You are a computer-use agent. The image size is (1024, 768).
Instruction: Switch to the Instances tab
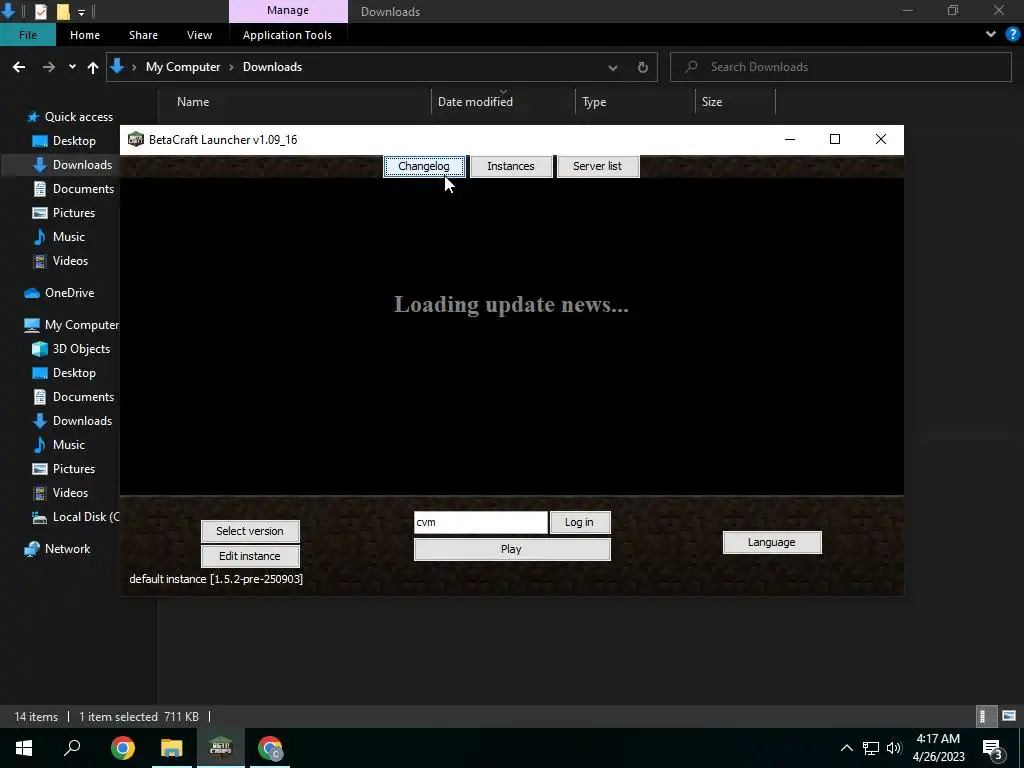tap(511, 166)
